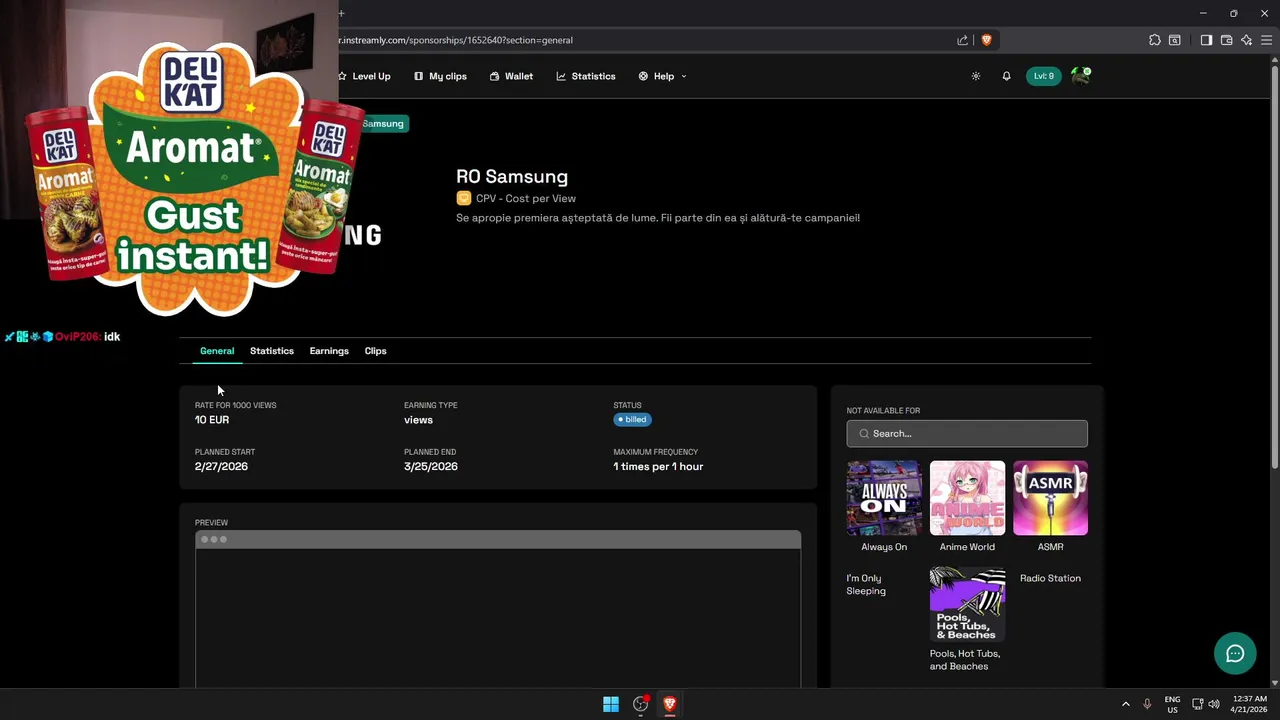Select the ASMR category thumbnail
The image size is (1280, 720).
tap(1050, 498)
